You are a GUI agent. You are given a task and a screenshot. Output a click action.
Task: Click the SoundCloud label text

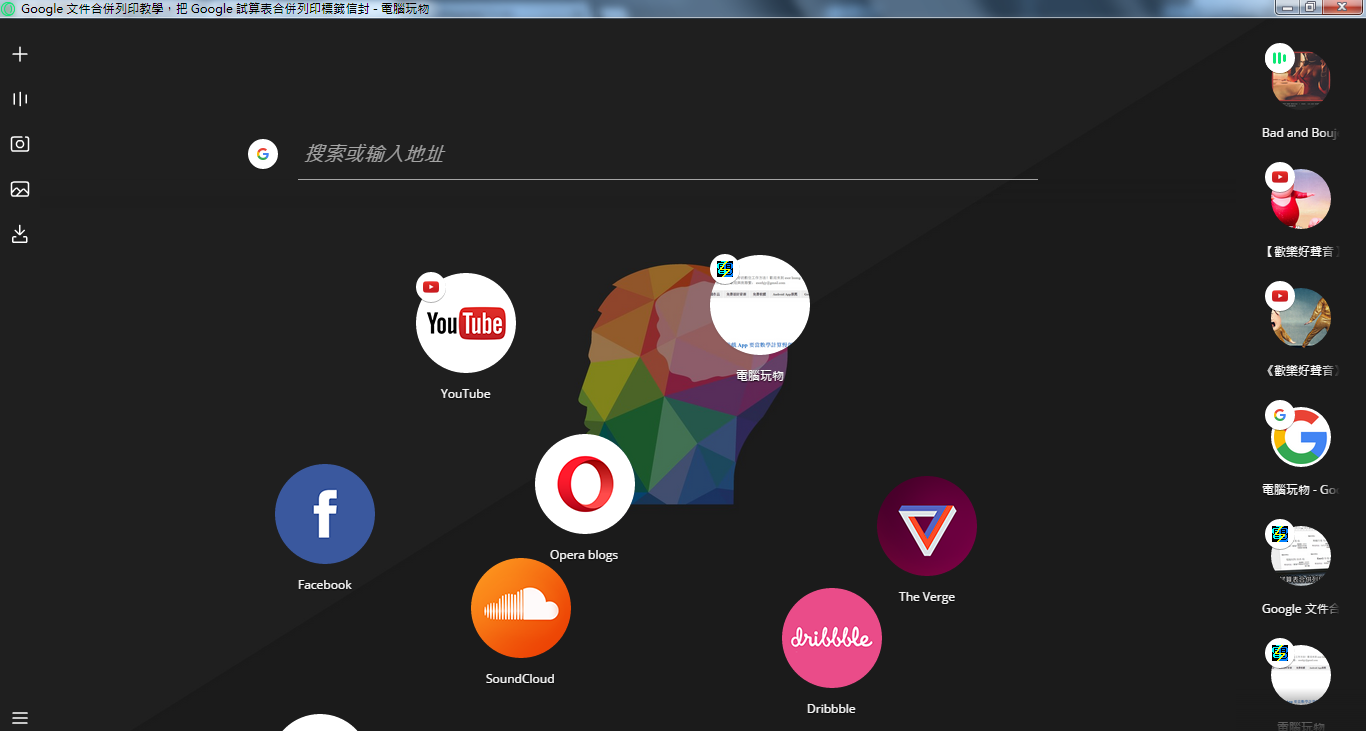520,679
